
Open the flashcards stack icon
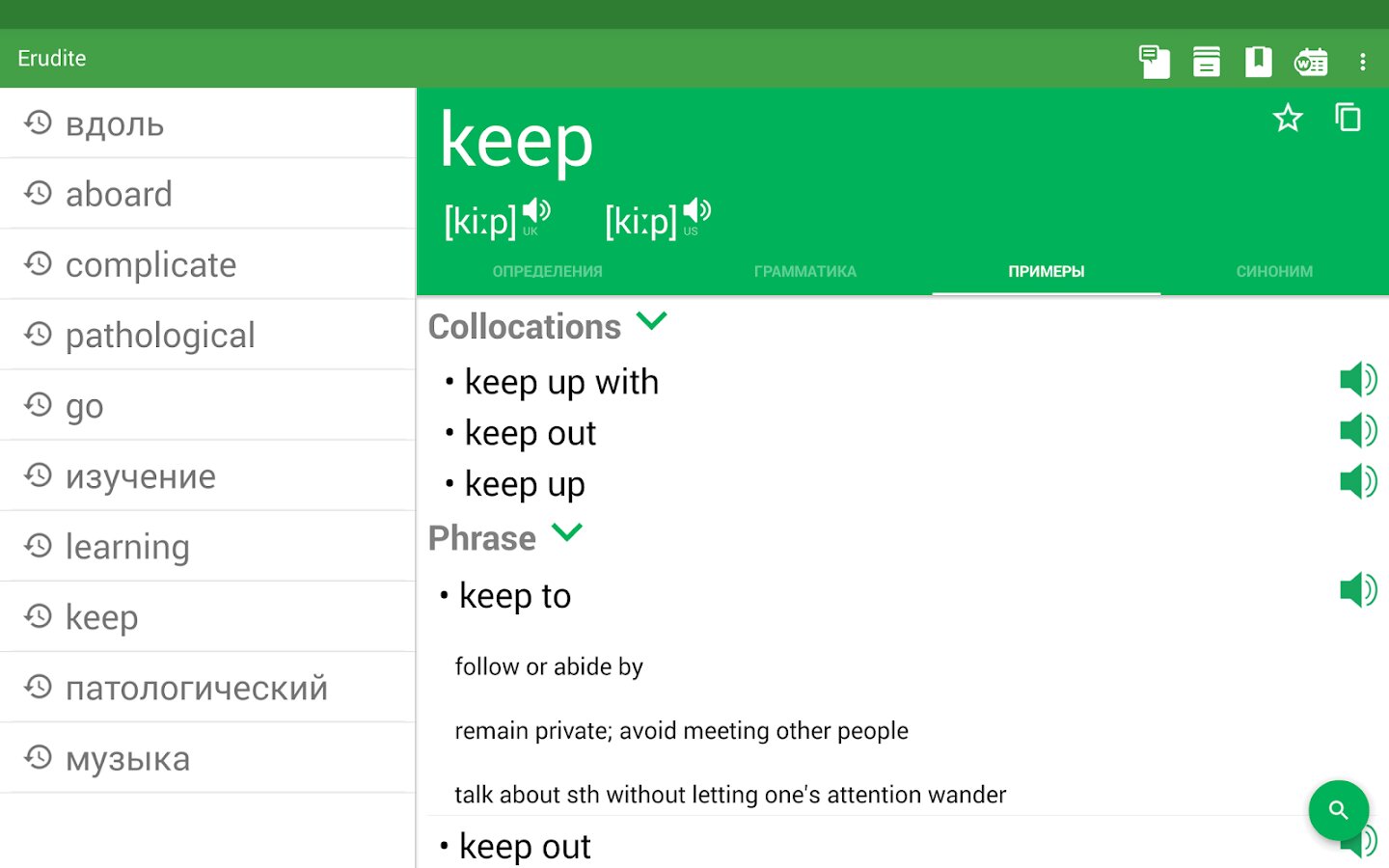1206,62
